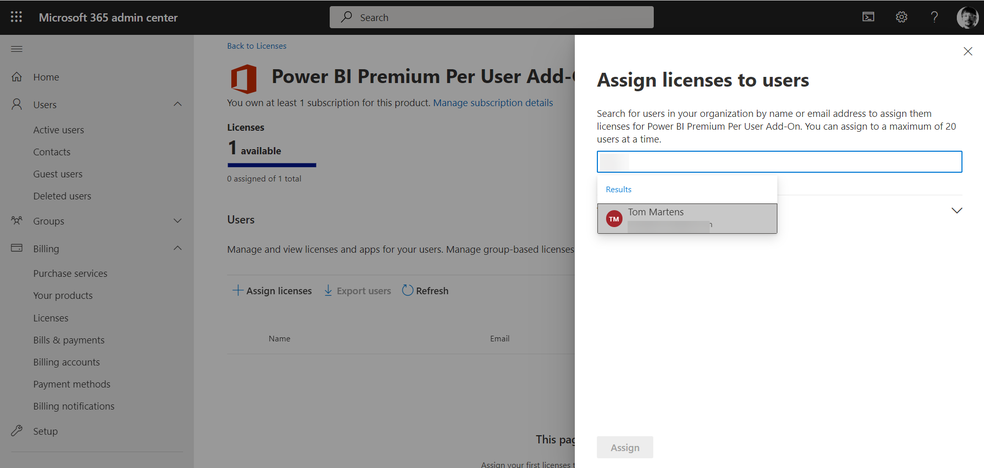Screen dimensions: 984x468
Task: Click the '1 available' licenses count
Action: [254, 149]
